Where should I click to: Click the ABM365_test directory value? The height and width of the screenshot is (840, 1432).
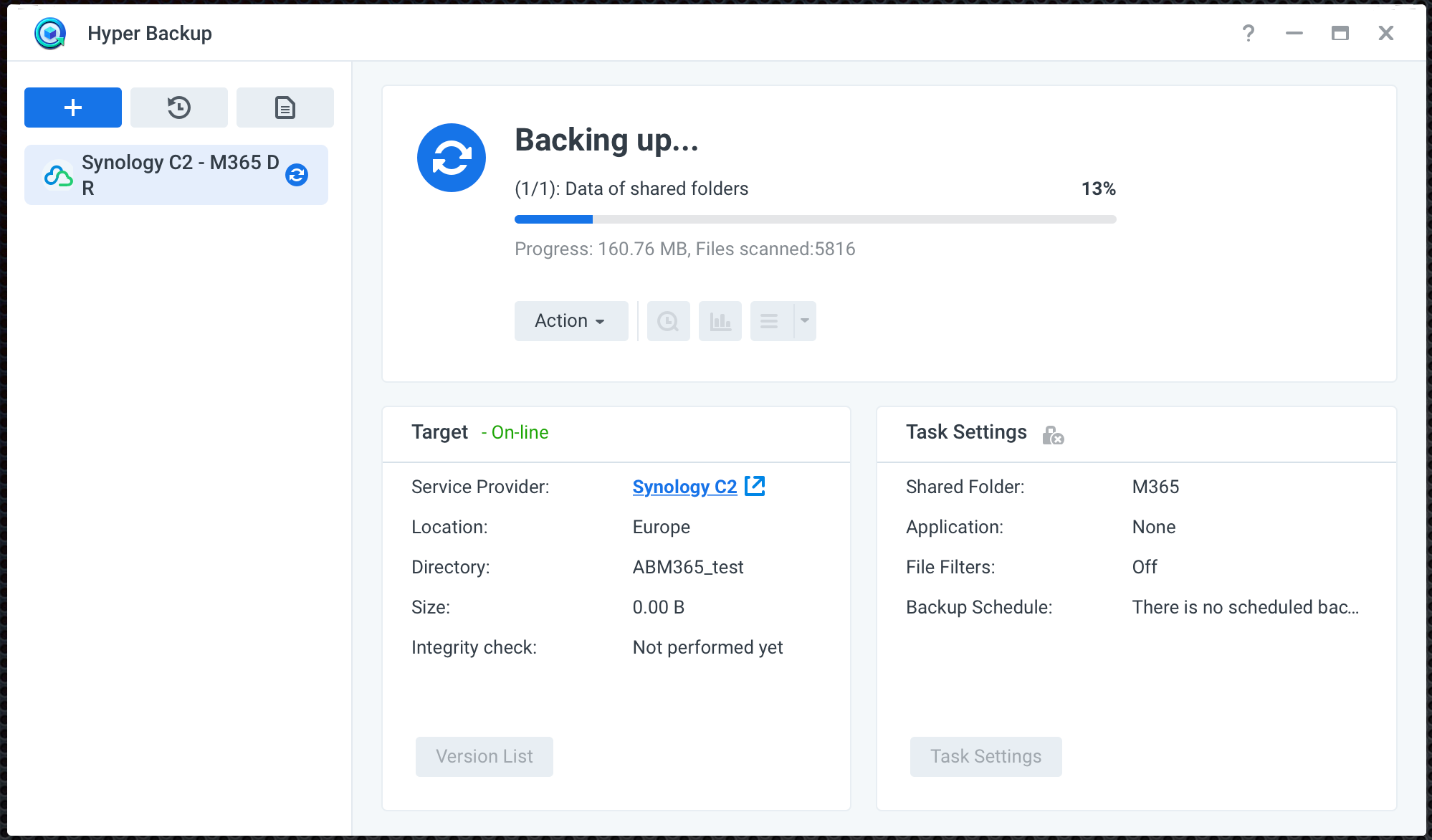[x=688, y=567]
